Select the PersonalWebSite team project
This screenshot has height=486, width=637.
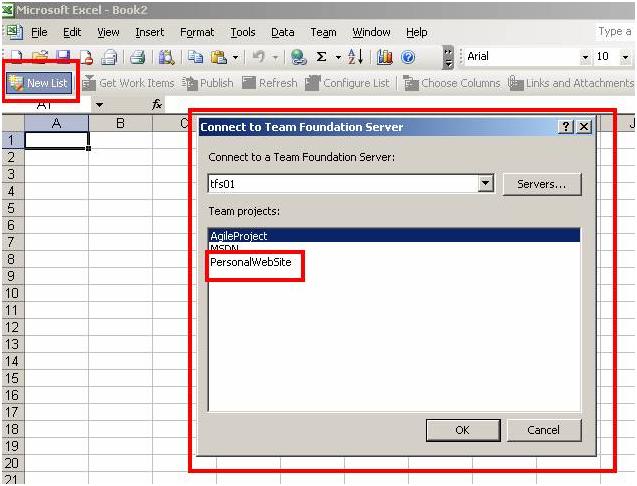252,262
